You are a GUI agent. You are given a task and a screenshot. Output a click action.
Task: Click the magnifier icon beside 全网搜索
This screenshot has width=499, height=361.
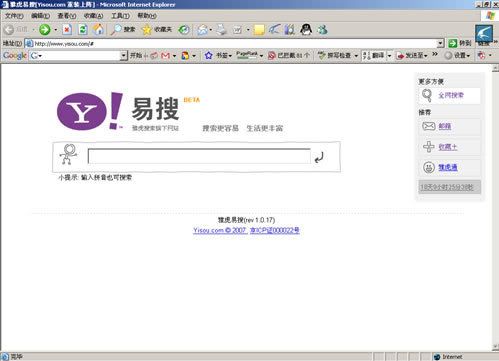tap(427, 95)
